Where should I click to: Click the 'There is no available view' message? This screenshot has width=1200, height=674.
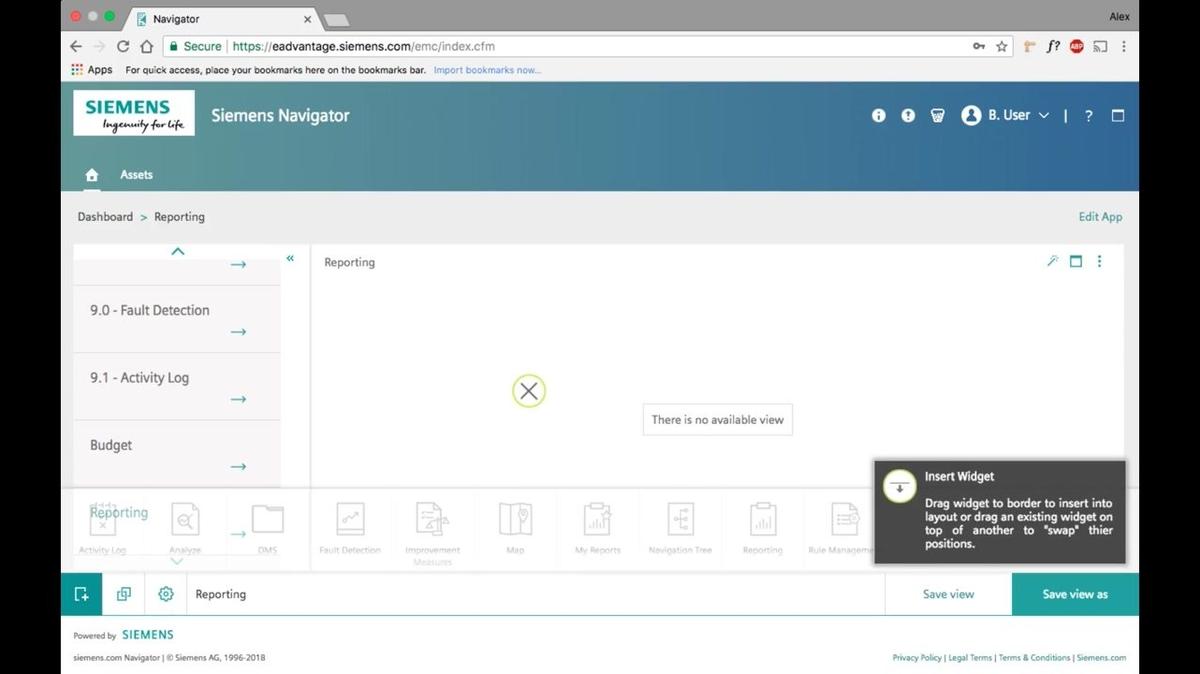tap(718, 420)
